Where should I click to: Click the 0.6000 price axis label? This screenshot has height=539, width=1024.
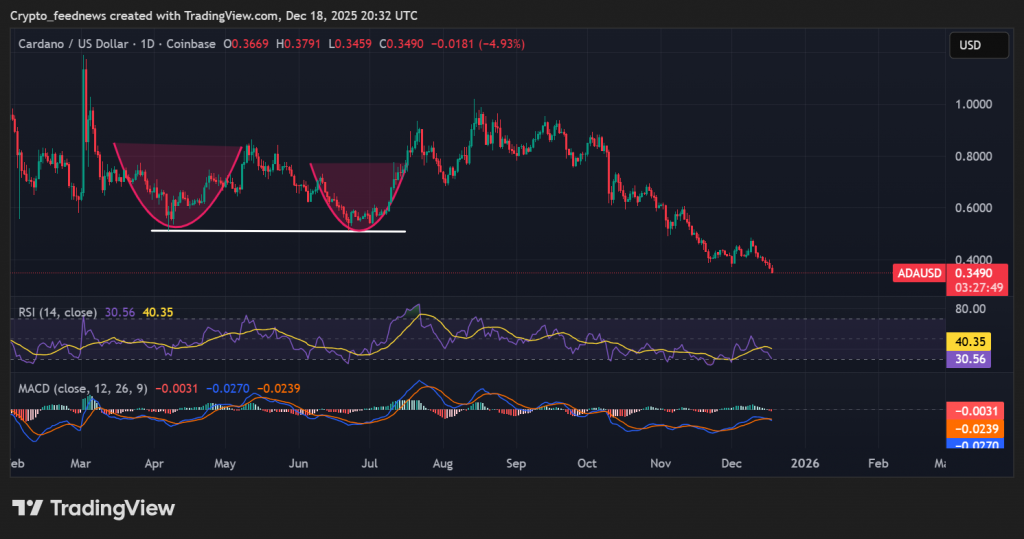click(974, 208)
